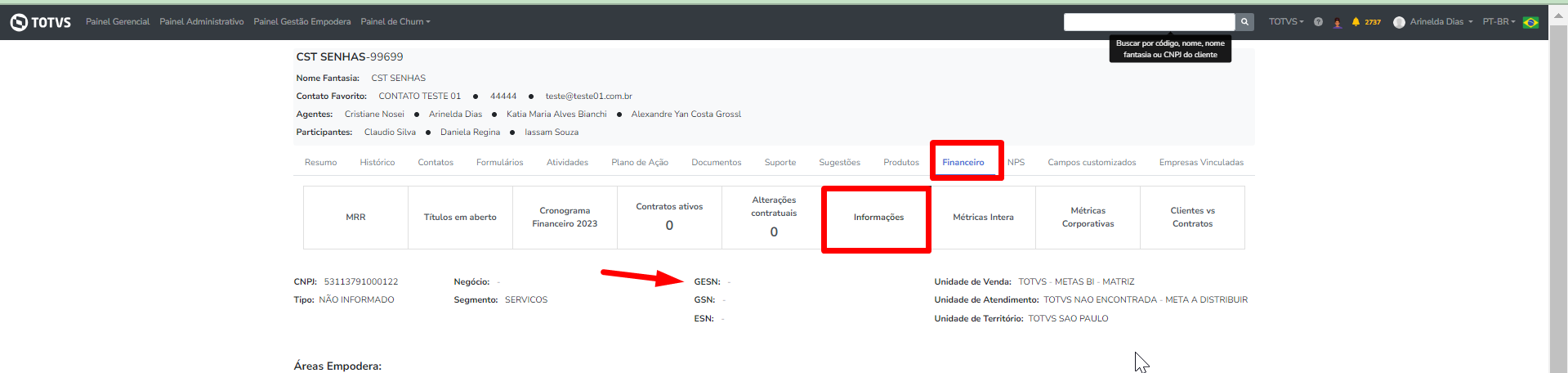Open Painel Gerencial
1568x373 pixels.
118,22
